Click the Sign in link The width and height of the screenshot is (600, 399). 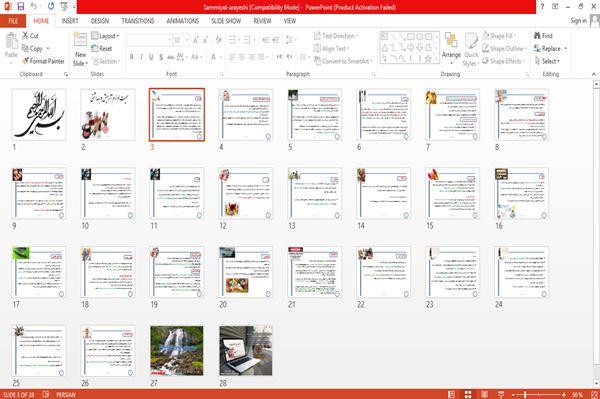pyautogui.click(x=579, y=21)
